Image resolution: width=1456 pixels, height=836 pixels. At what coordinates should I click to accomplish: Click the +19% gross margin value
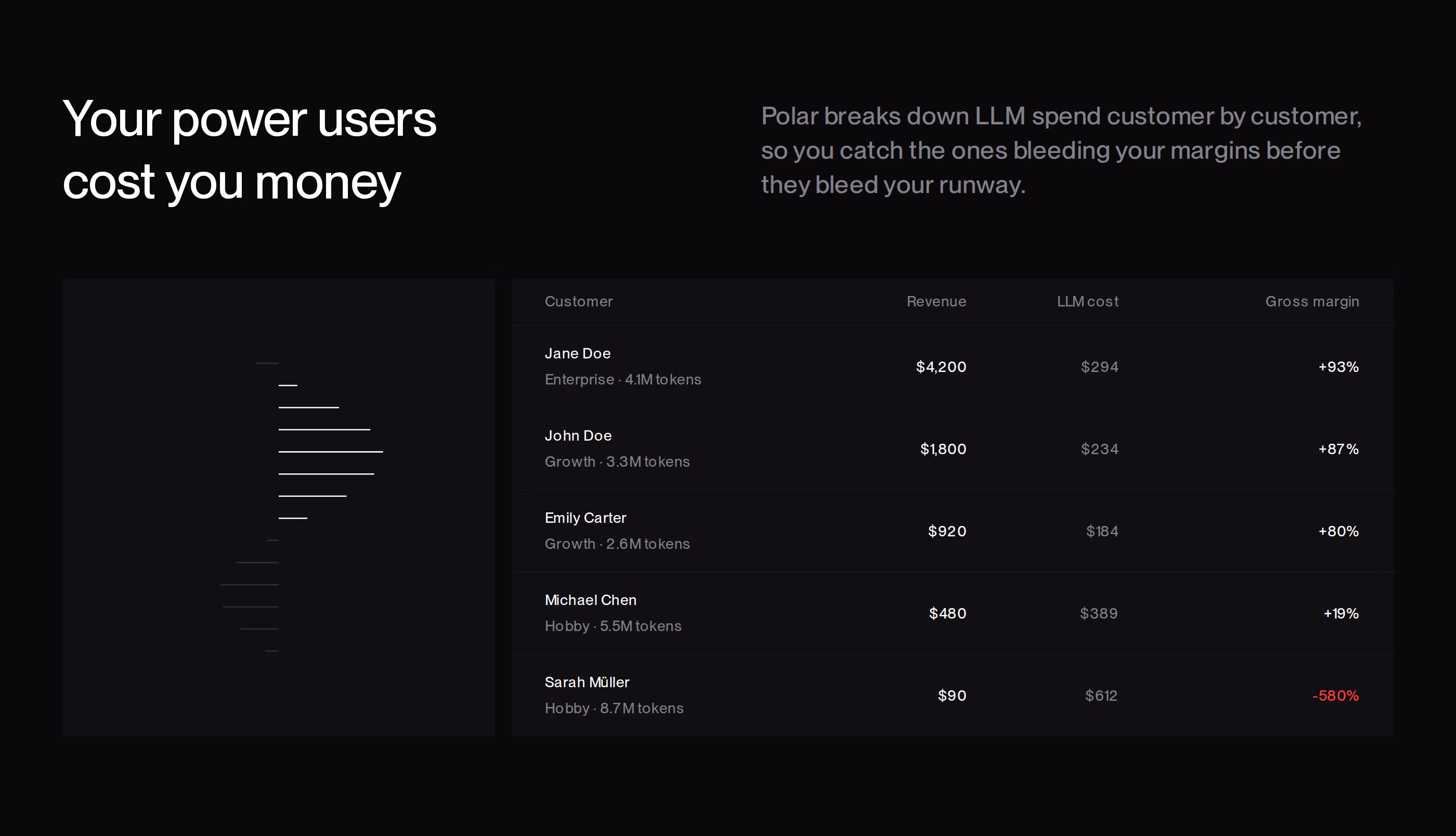click(x=1341, y=614)
